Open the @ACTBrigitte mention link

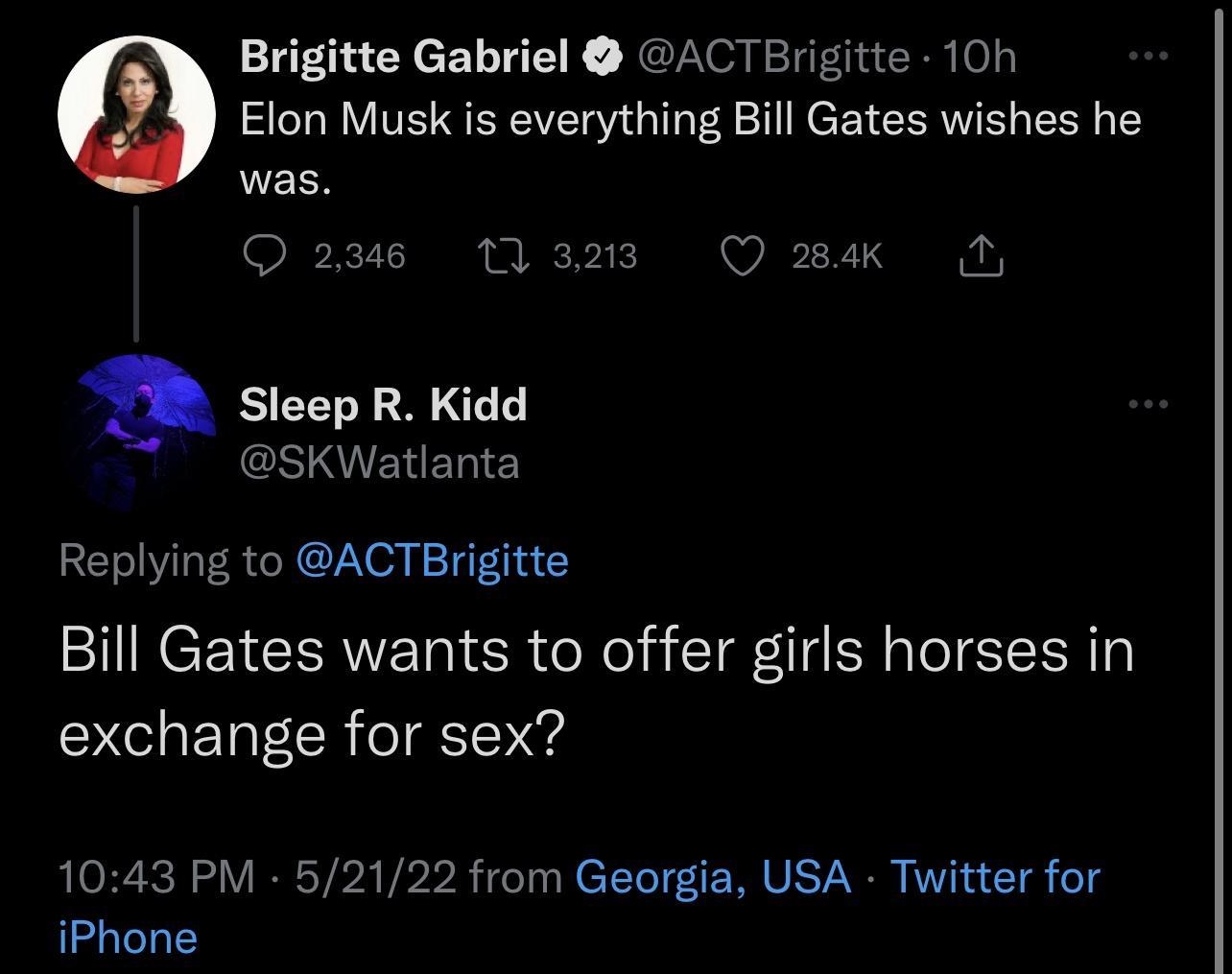click(431, 560)
